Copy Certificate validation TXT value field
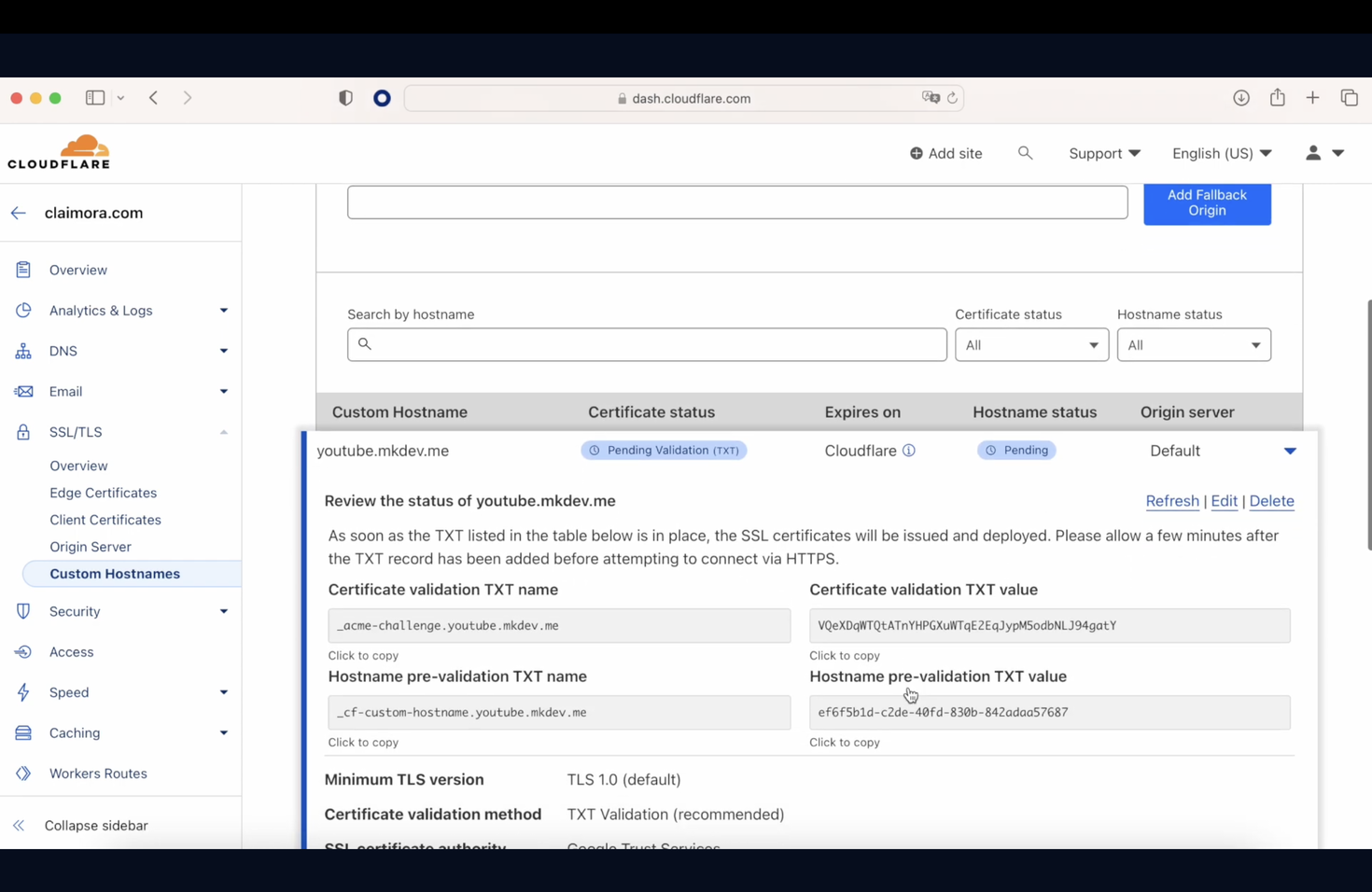Screen dimensions: 1372x892 click(x=1049, y=626)
